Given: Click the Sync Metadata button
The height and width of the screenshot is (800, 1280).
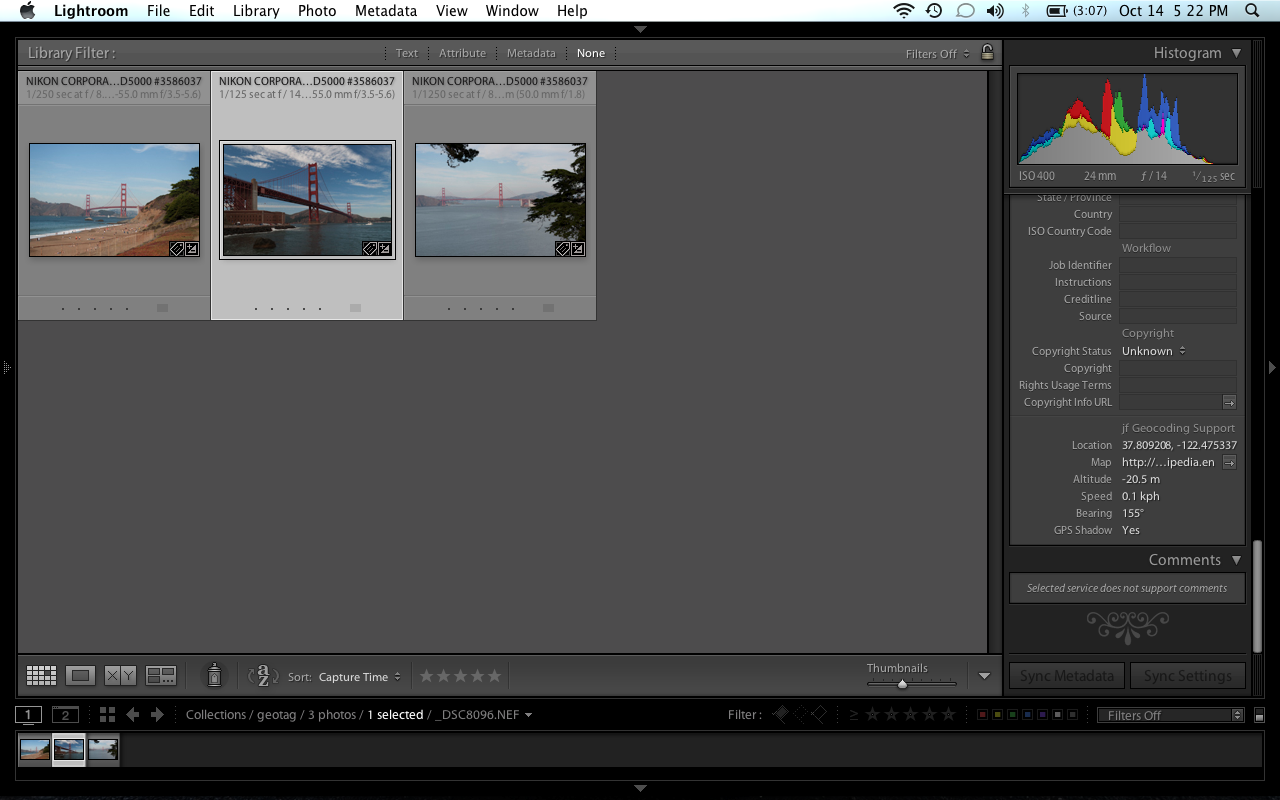Looking at the screenshot, I should click(x=1067, y=676).
